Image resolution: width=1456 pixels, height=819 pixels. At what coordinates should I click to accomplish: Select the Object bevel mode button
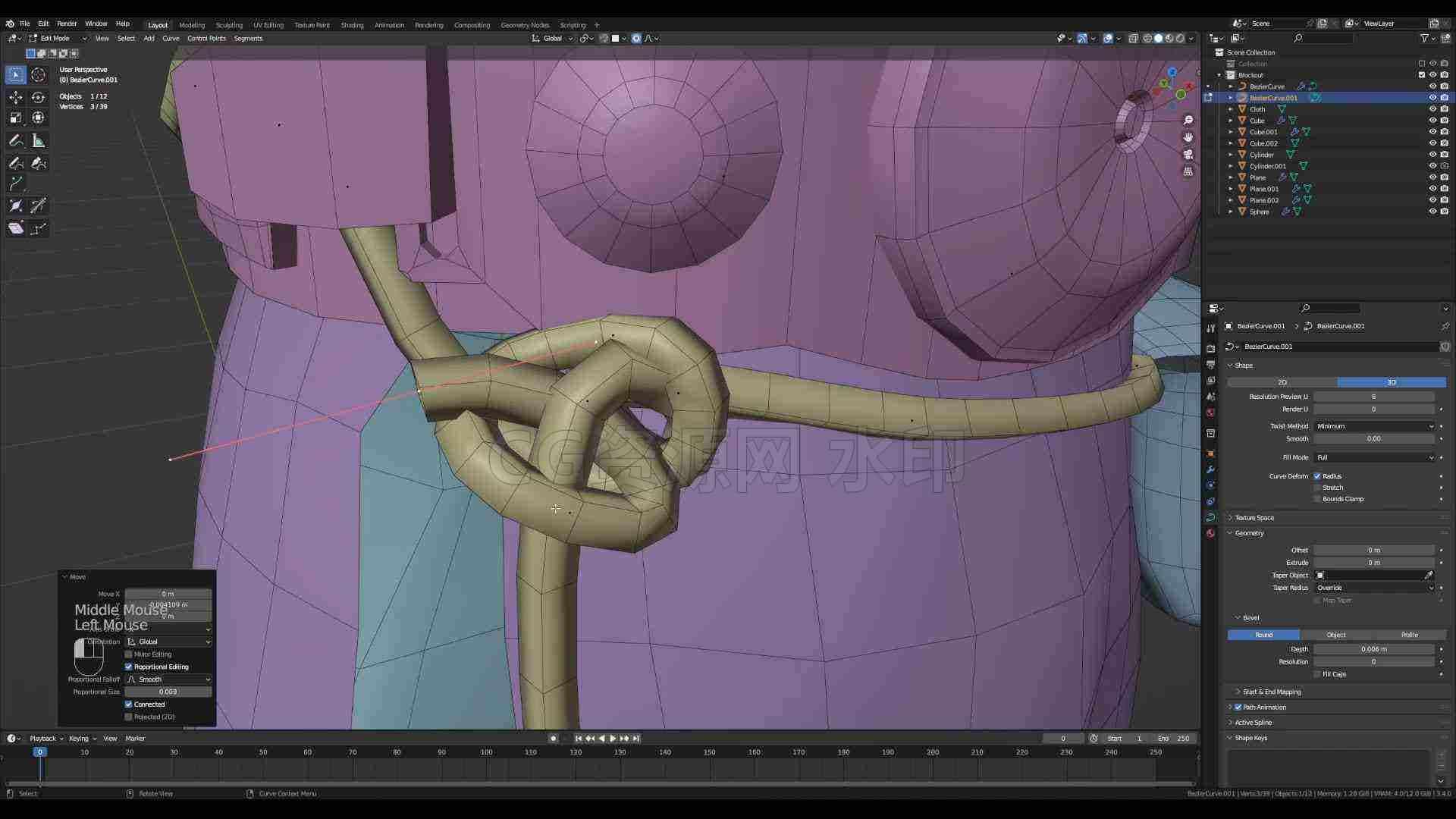1336,635
